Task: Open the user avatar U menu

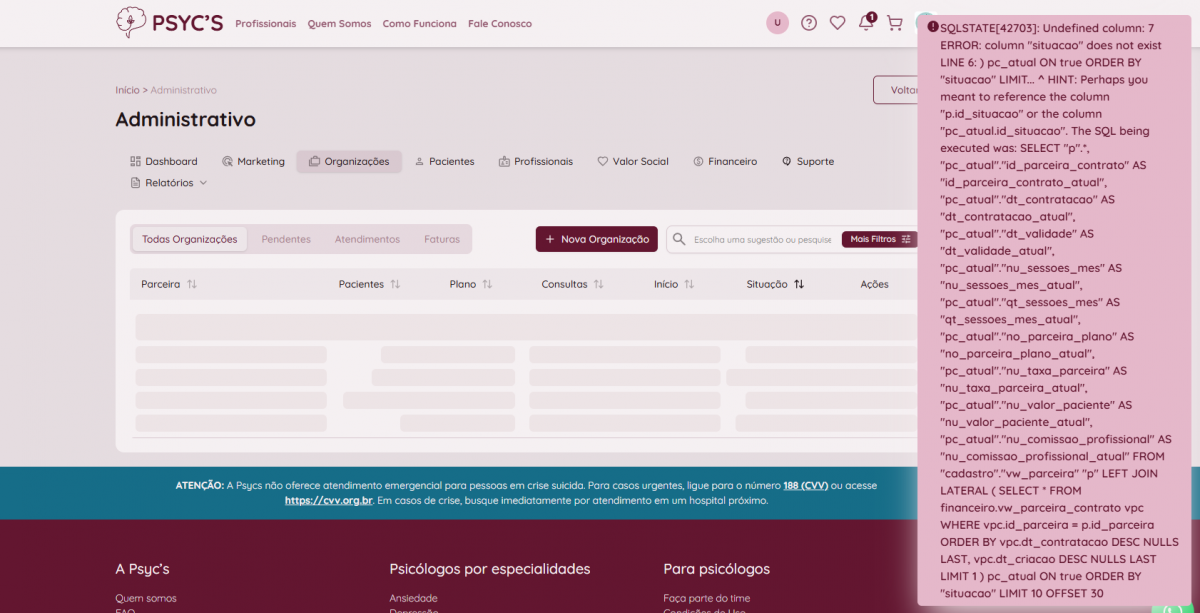Action: tap(777, 22)
